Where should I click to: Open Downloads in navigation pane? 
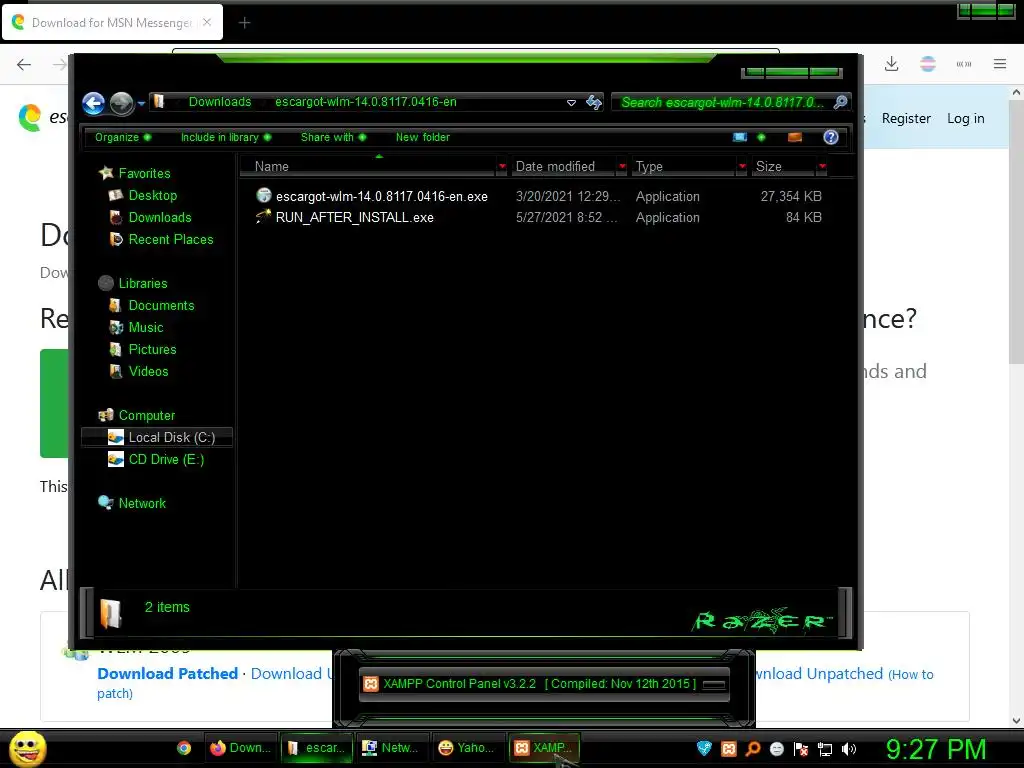160,217
